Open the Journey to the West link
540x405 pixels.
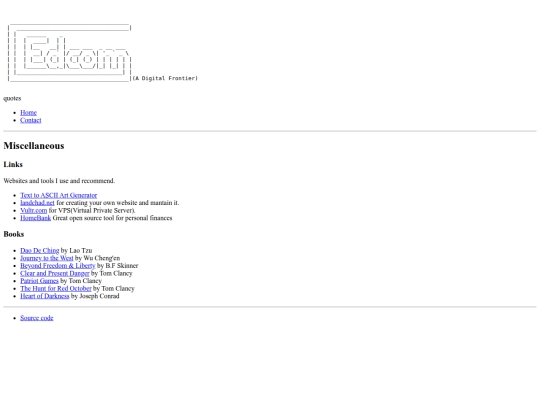[46, 258]
